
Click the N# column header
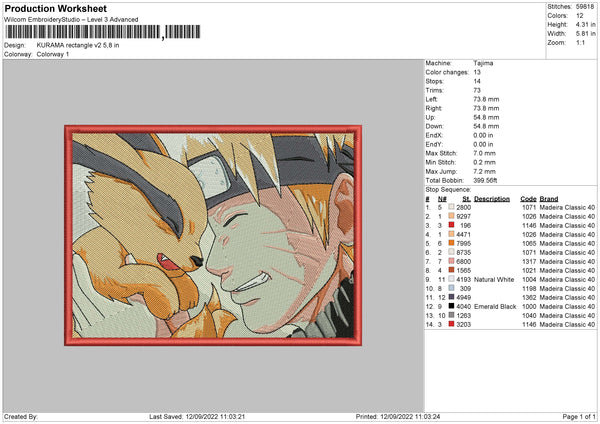442,199
